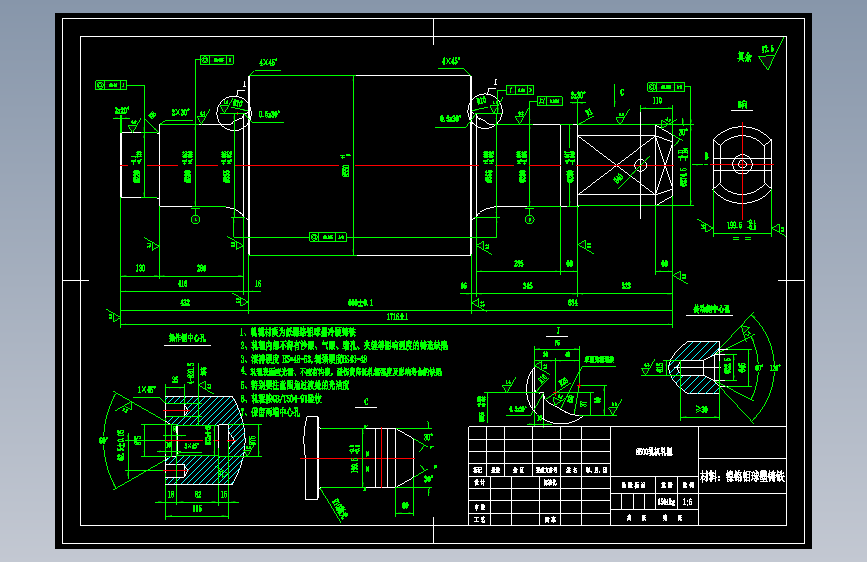Click the I detail view label

(x=558, y=330)
